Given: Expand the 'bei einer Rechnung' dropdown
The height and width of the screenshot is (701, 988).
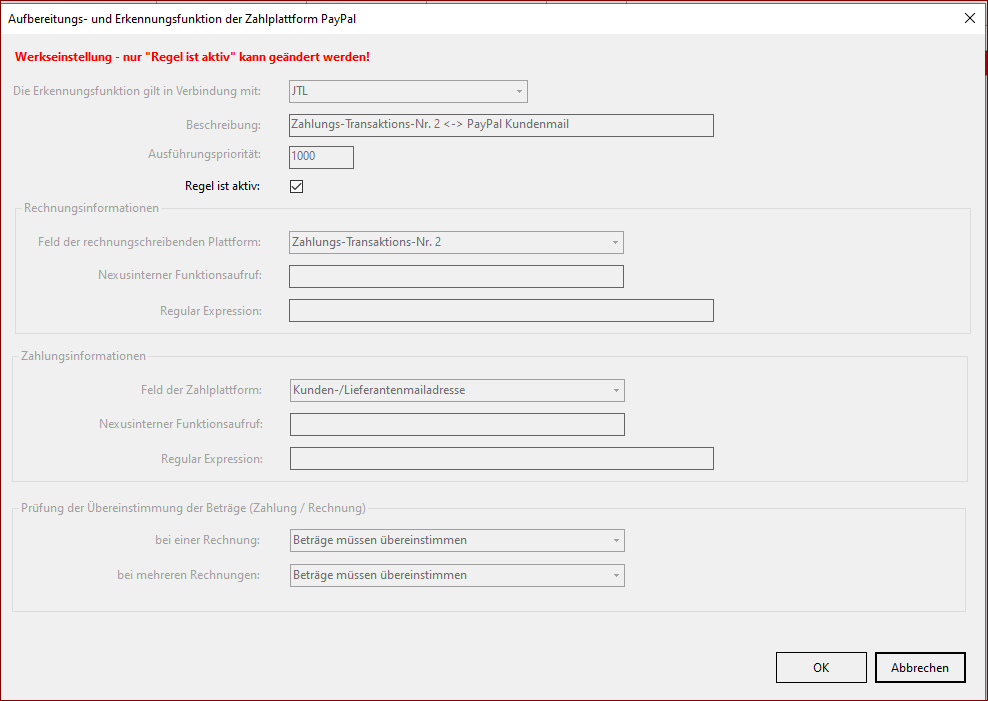Looking at the screenshot, I should tap(457, 541).
